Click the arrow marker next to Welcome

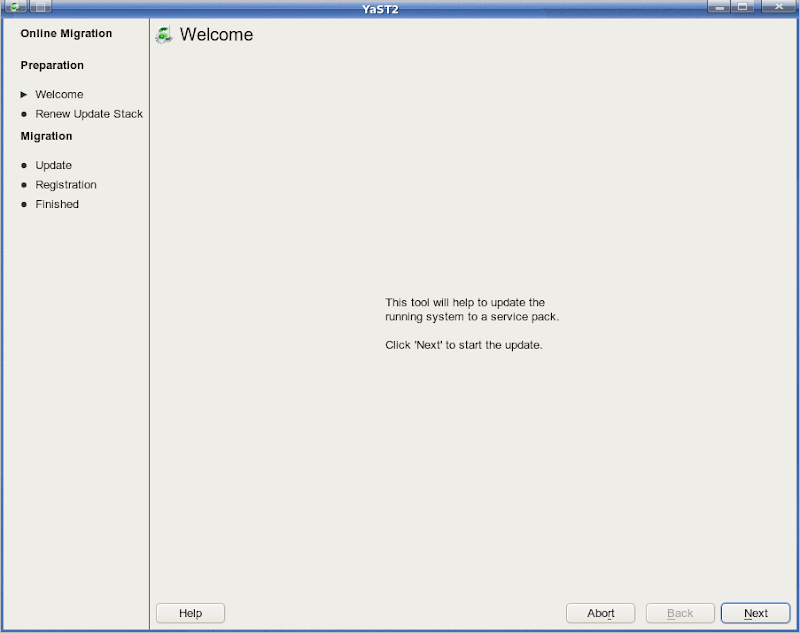click(x=23, y=94)
